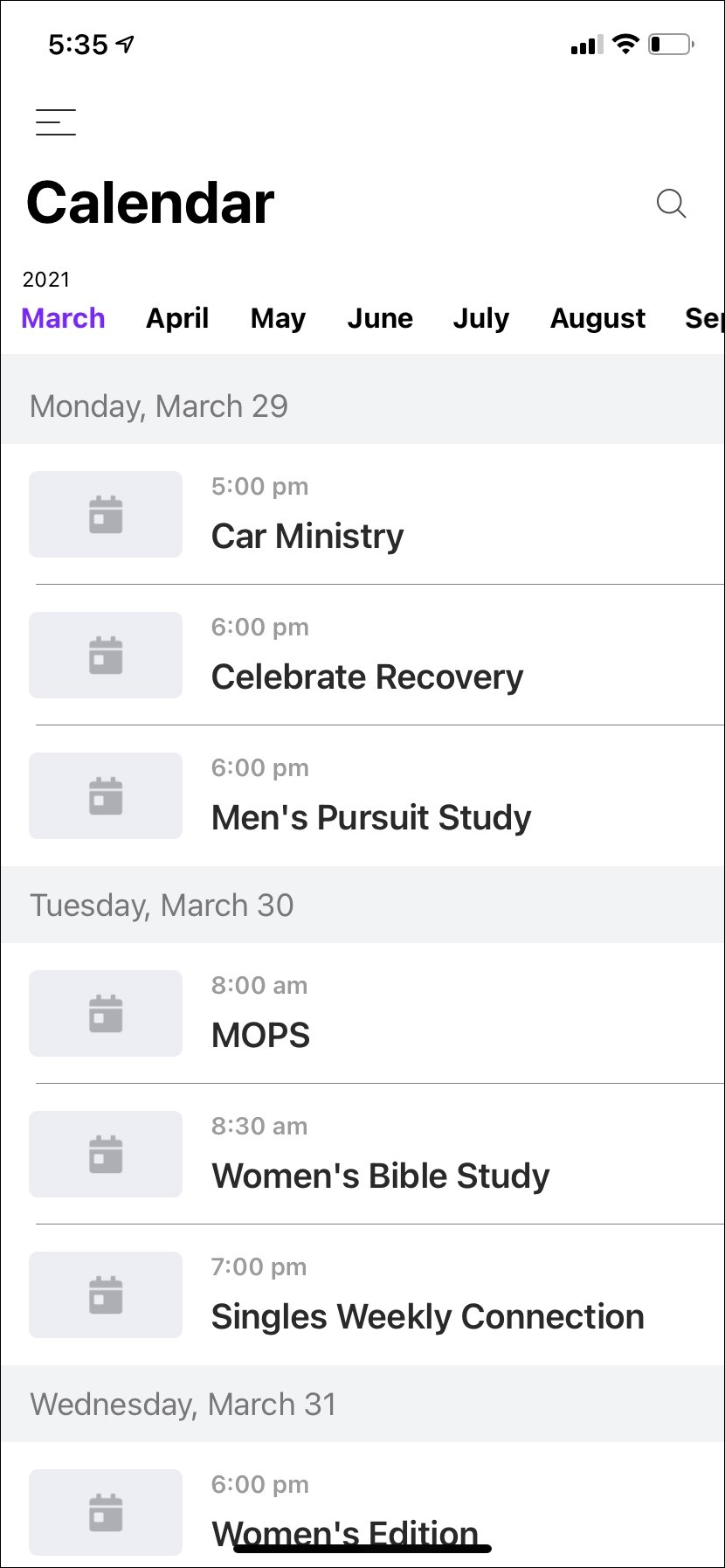The height and width of the screenshot is (1568, 725).
Task: Open the Car Ministry event title
Action: tap(307, 536)
